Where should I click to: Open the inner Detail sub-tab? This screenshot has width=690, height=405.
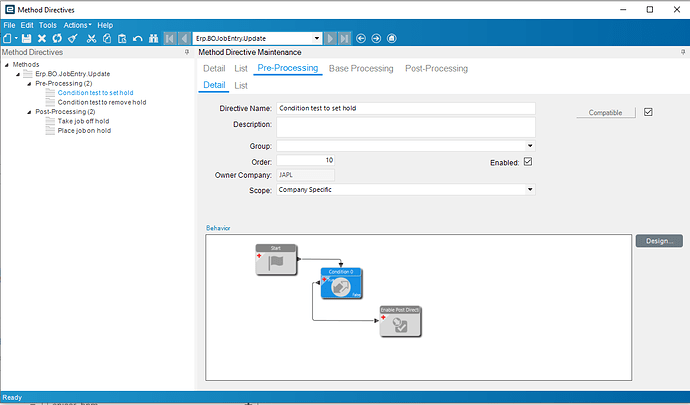(214, 85)
